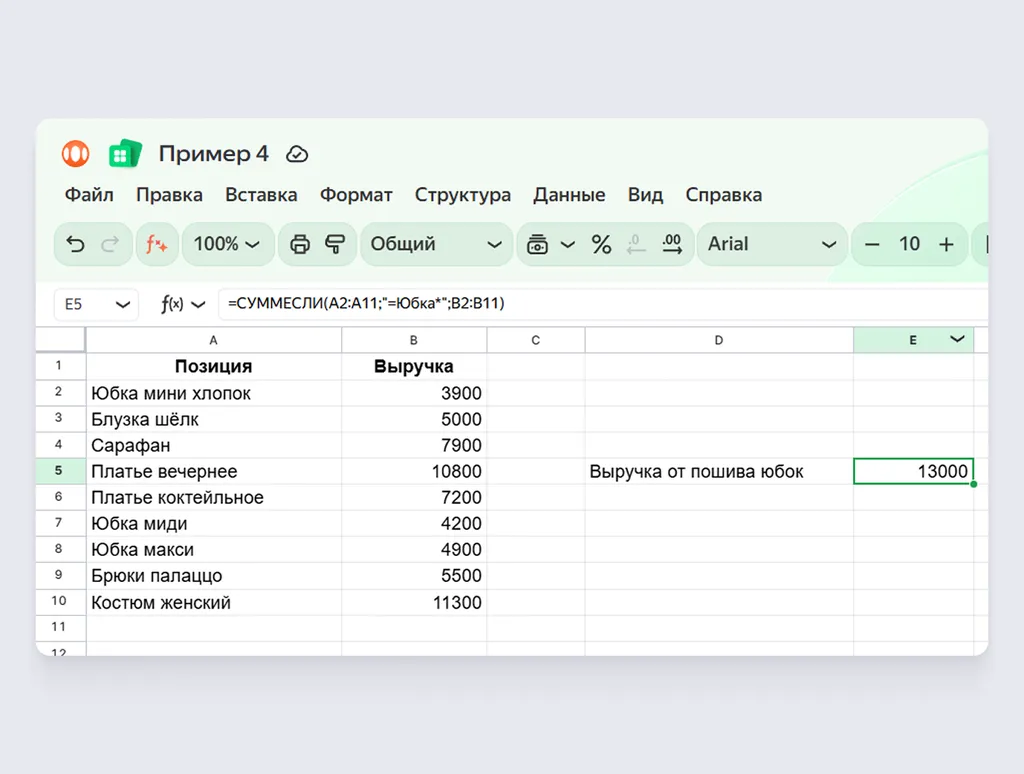The width and height of the screenshot is (1024, 774).
Task: Select cell Выручка от пошива юбок
Action: click(x=719, y=472)
